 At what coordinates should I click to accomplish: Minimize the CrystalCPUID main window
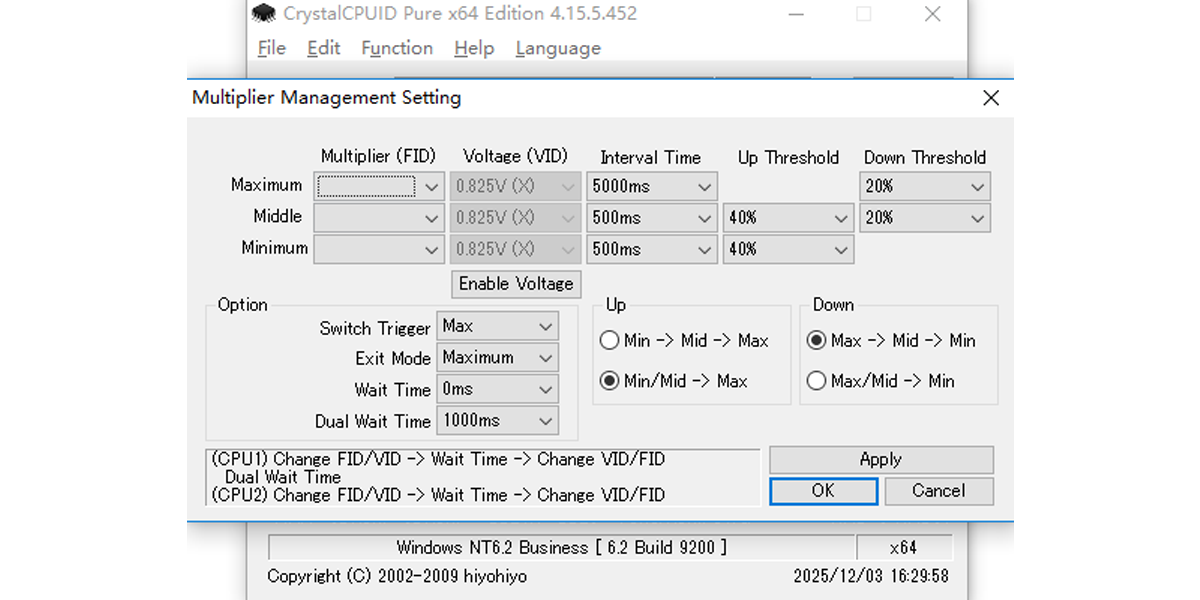point(795,14)
